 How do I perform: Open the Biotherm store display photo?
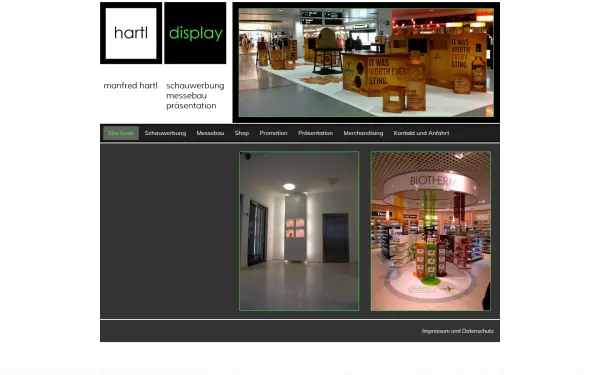(x=431, y=231)
